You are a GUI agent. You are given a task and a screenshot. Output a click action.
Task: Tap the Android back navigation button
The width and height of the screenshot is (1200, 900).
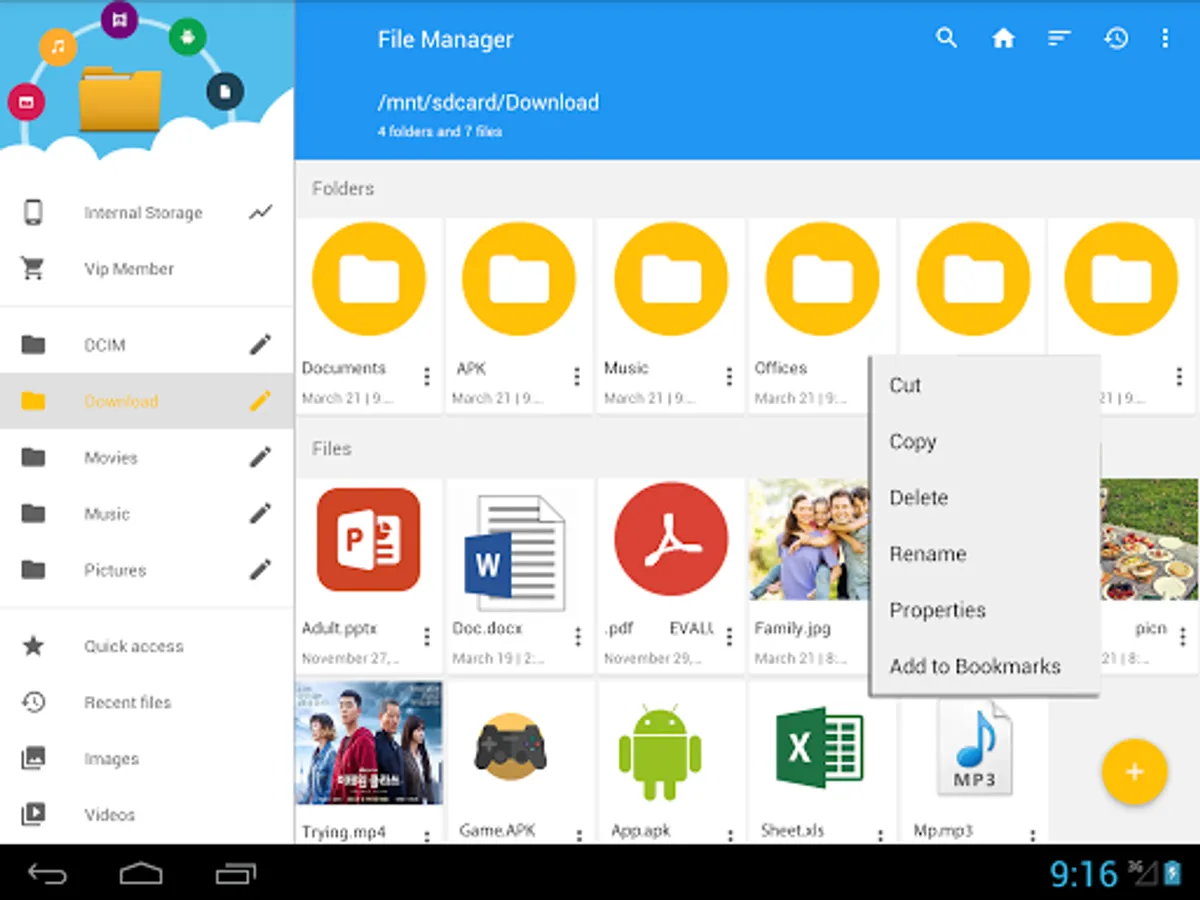(47, 874)
